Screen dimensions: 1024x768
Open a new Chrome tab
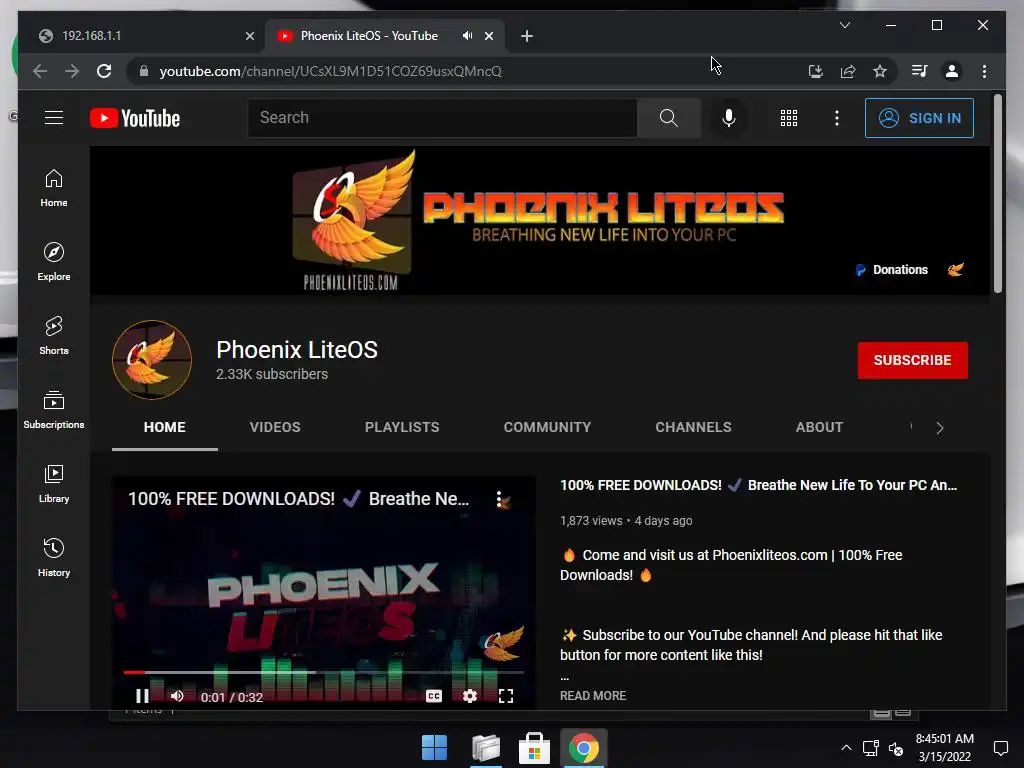point(526,36)
